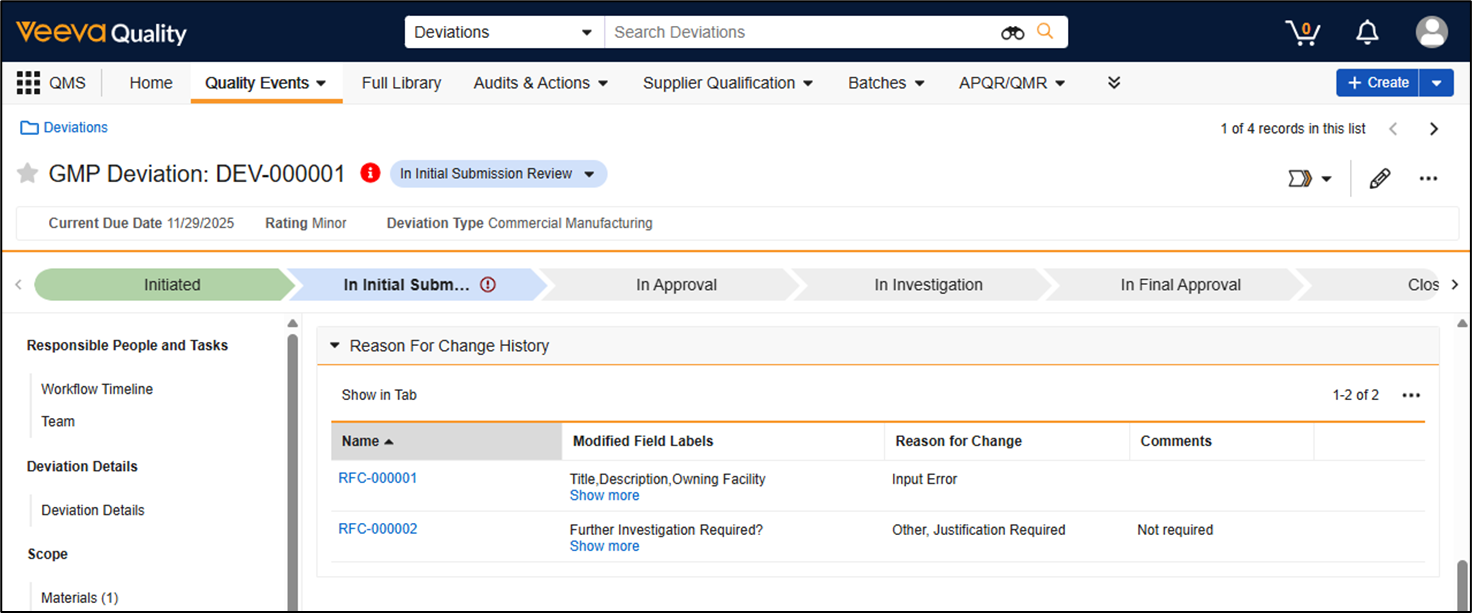The height and width of the screenshot is (613, 1472).
Task: Collapse the Reason For Change History section
Action: pos(335,346)
